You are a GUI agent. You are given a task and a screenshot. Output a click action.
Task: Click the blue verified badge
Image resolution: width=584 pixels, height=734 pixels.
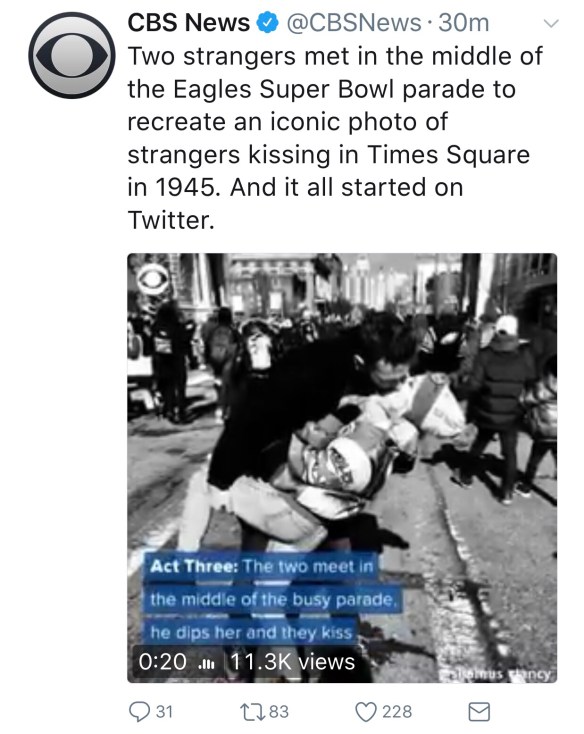pos(267,23)
